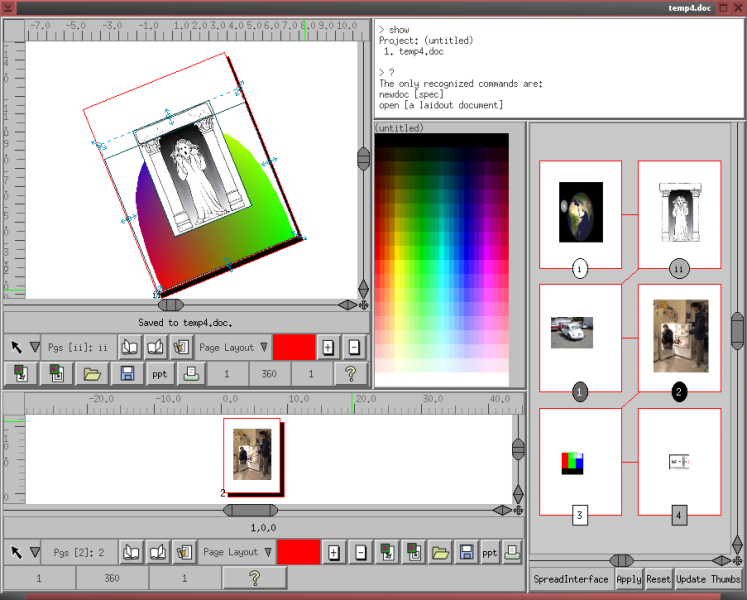Image resolution: width=747 pixels, height=600 pixels.
Task: Click the add page plus icon in Pgs [2] toolbar
Action: click(x=333, y=552)
